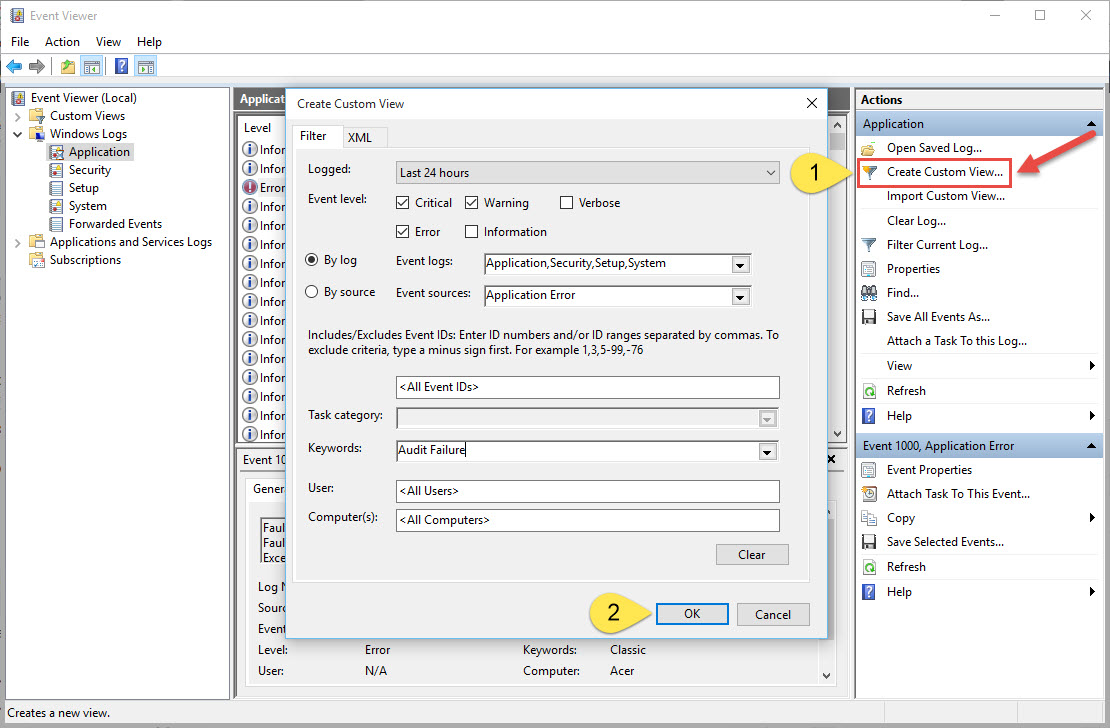
Task: Click the Refresh icon under Application actions
Action: [x=869, y=390]
